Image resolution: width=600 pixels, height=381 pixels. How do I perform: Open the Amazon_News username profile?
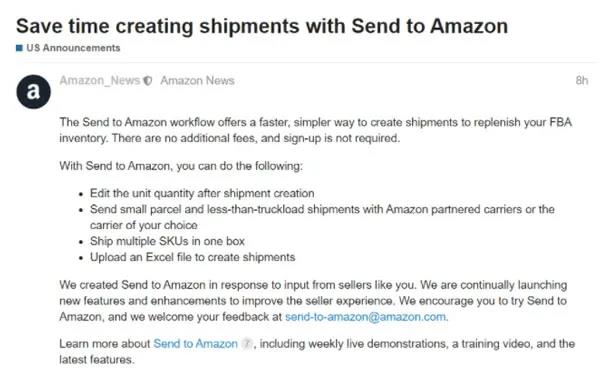(x=99, y=81)
